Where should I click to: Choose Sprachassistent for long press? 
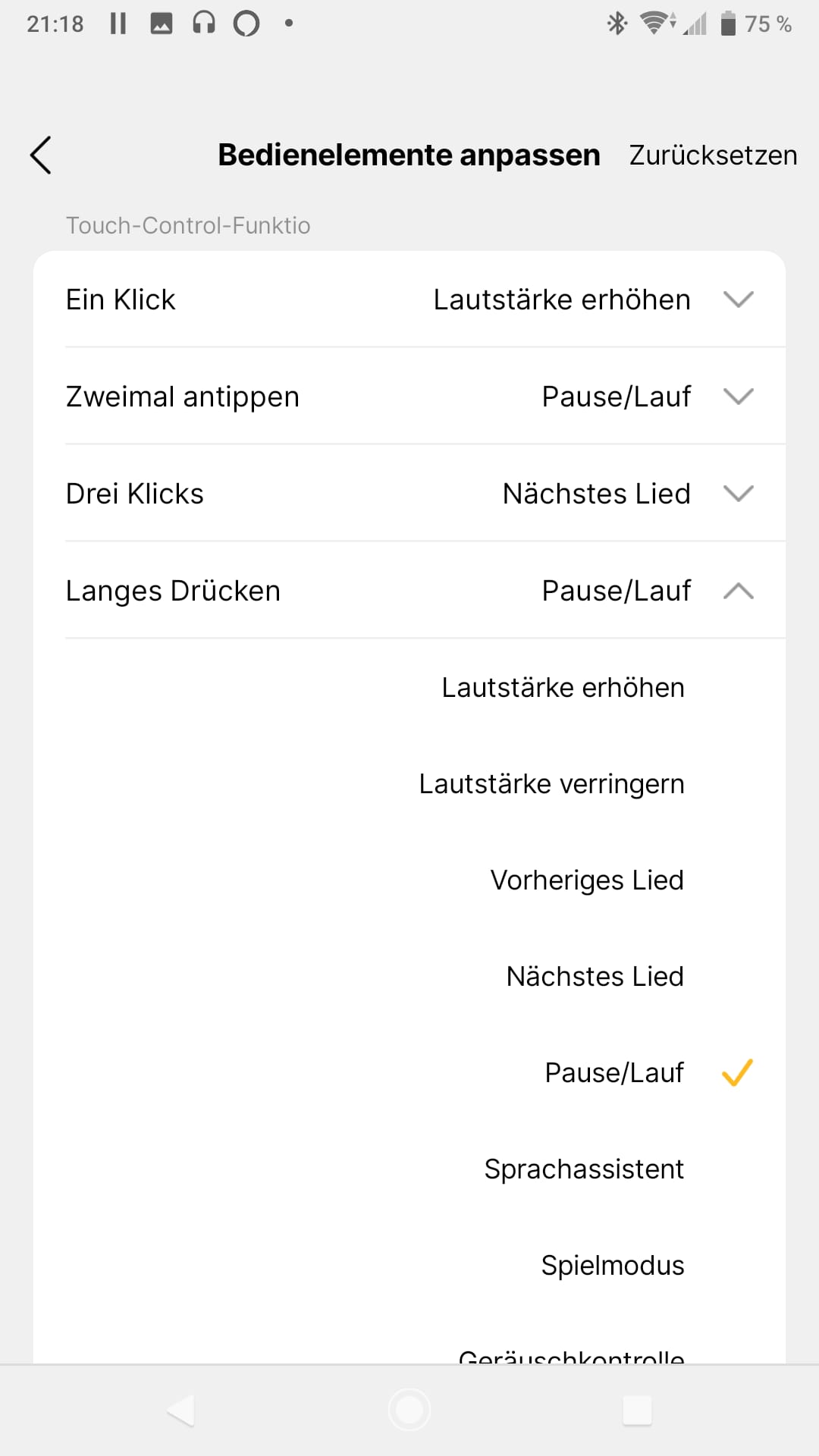584,1169
